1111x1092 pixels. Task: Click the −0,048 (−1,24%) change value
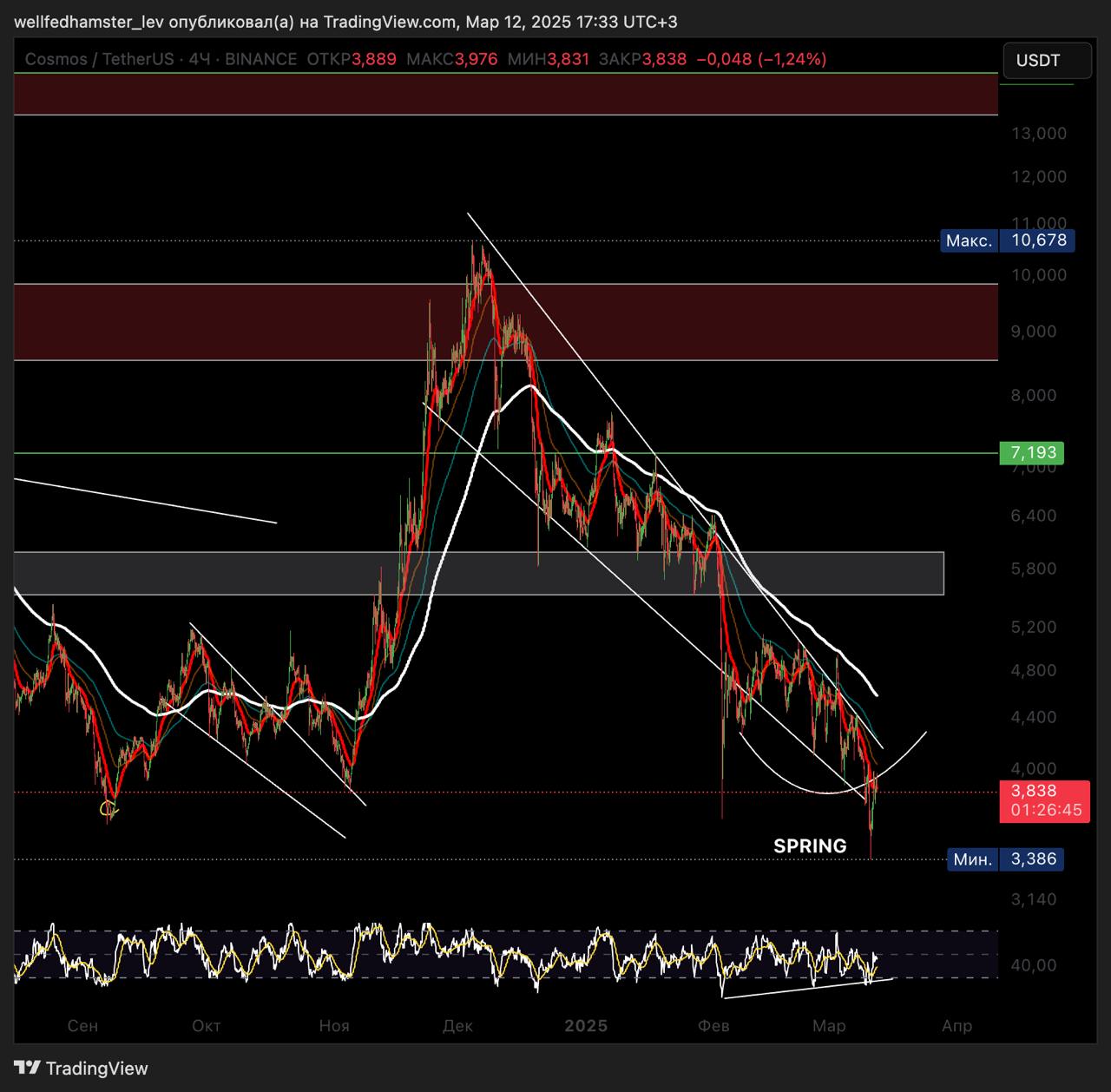(761, 59)
